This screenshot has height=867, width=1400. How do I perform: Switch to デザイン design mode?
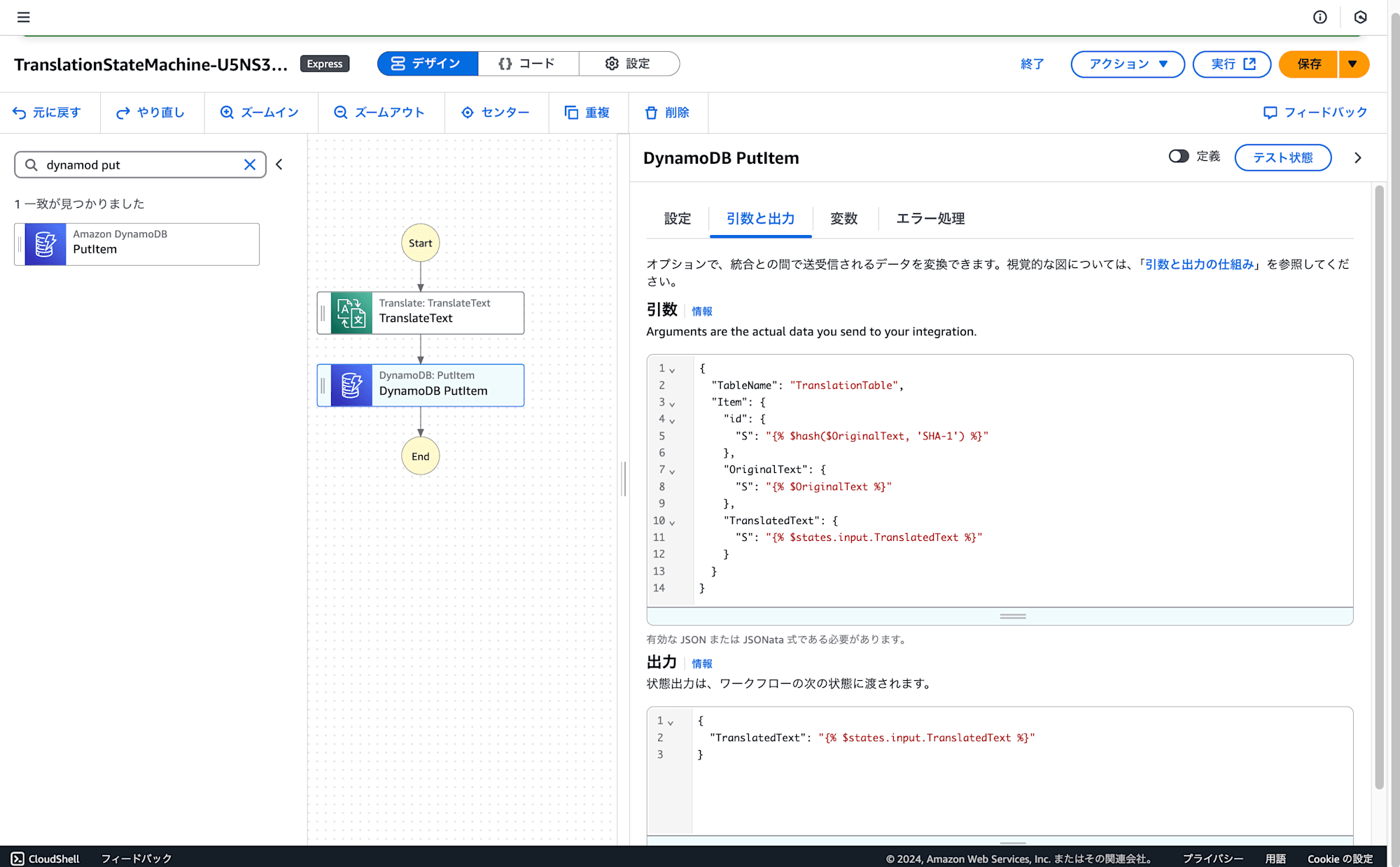[x=428, y=64]
